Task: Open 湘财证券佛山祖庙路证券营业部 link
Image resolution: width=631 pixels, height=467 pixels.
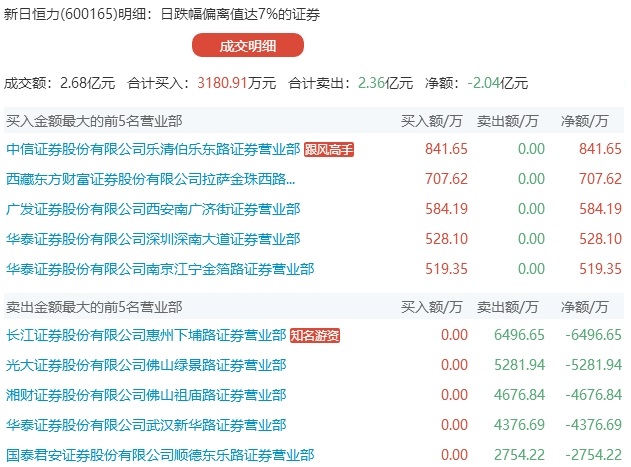Action: pos(146,395)
